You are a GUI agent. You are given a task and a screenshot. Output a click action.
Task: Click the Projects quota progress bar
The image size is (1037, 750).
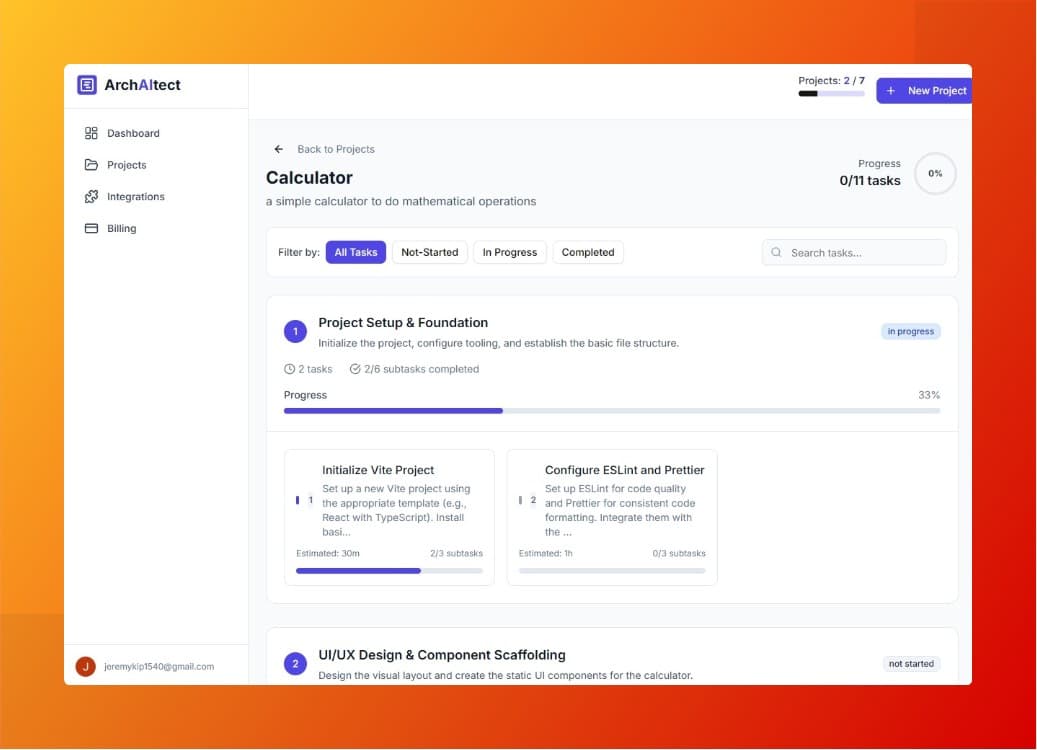coord(831,94)
